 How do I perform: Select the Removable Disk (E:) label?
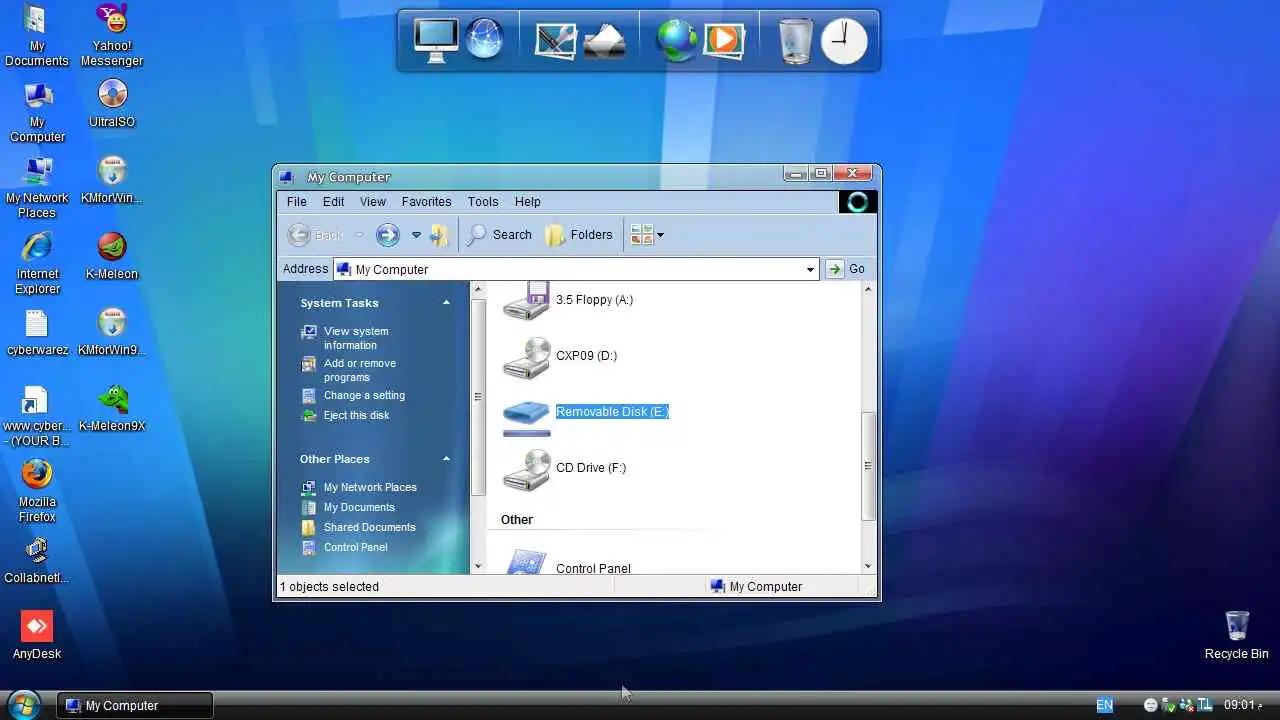612,412
